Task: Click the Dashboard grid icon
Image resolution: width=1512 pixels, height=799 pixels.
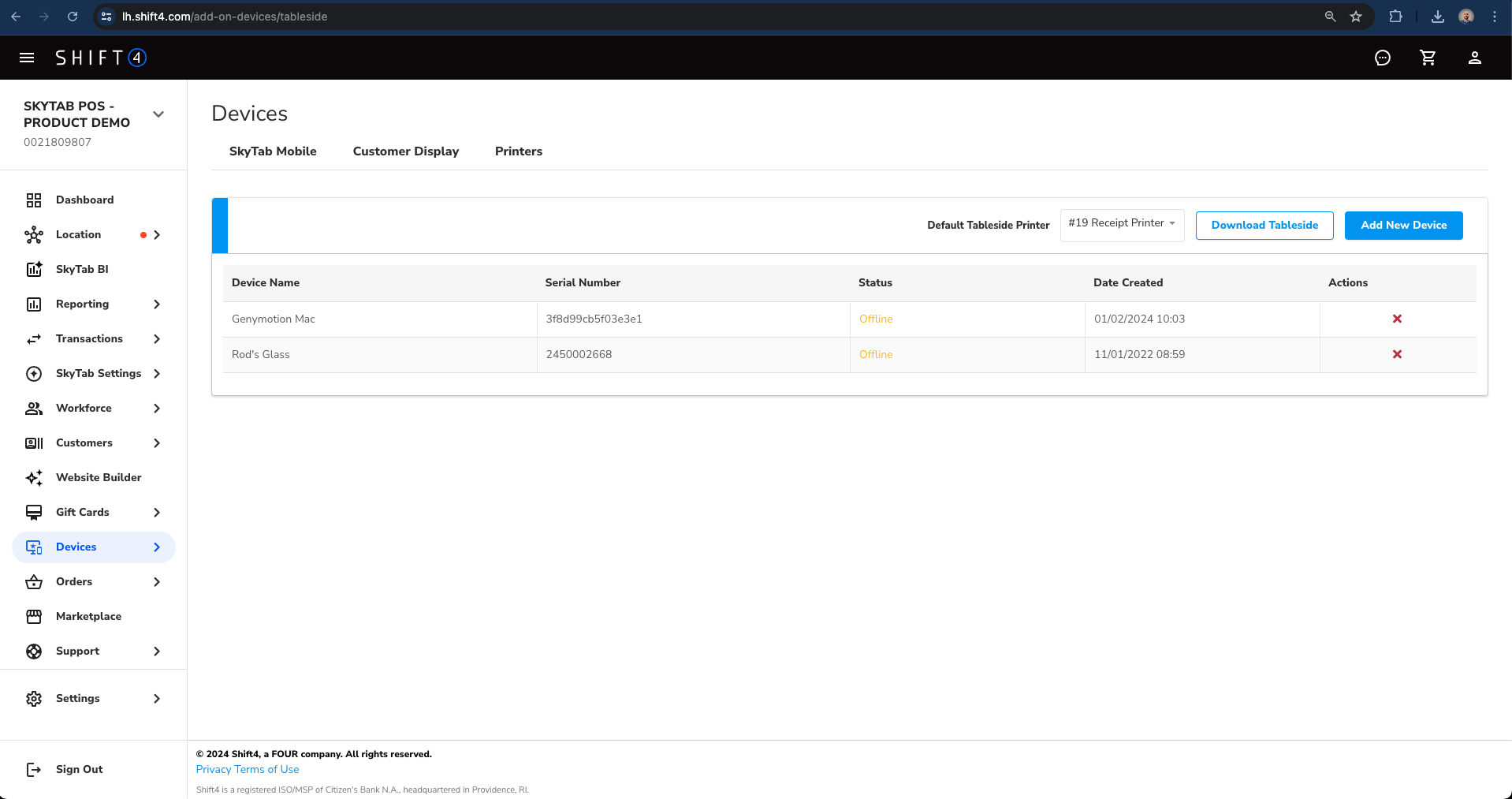Action: 34,200
